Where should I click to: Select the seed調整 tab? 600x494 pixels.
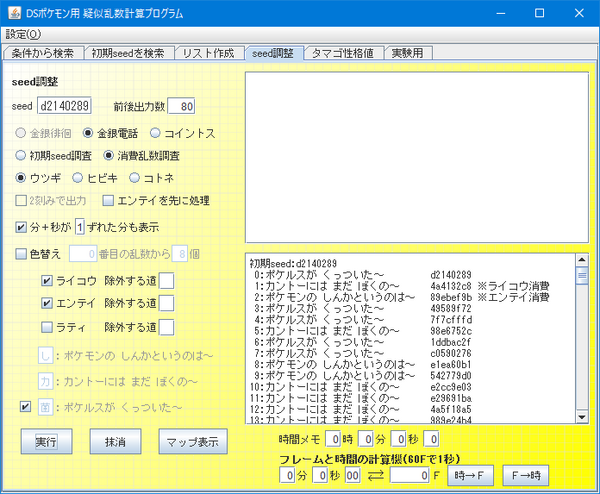273,53
